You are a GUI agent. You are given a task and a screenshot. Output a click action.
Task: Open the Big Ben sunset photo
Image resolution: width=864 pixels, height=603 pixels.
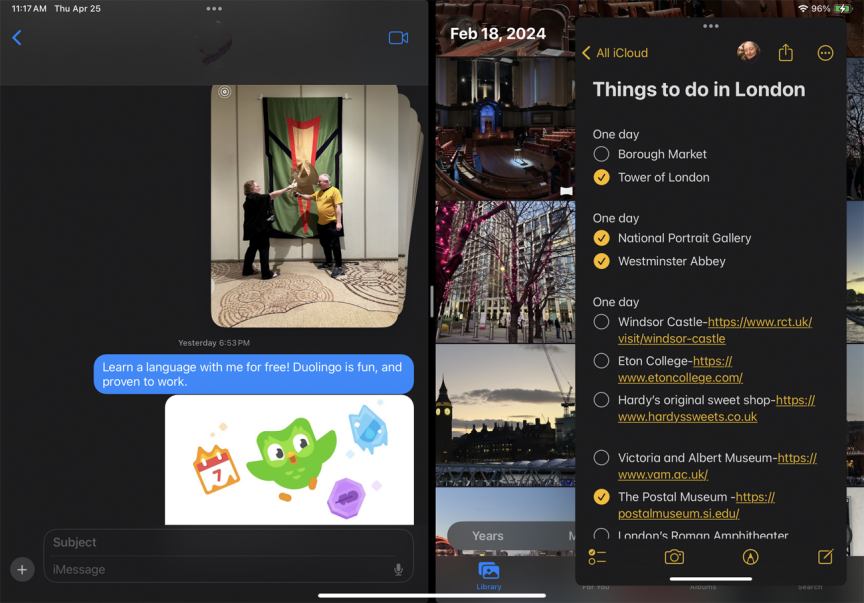pos(505,415)
